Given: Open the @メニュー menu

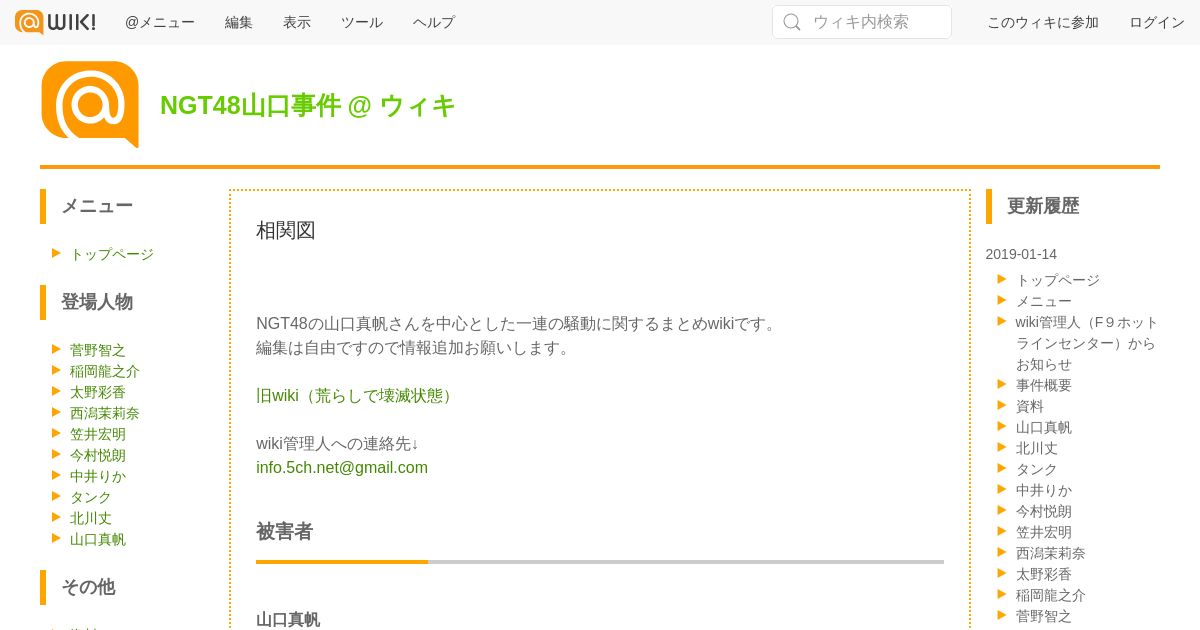Looking at the screenshot, I should tap(160, 22).
